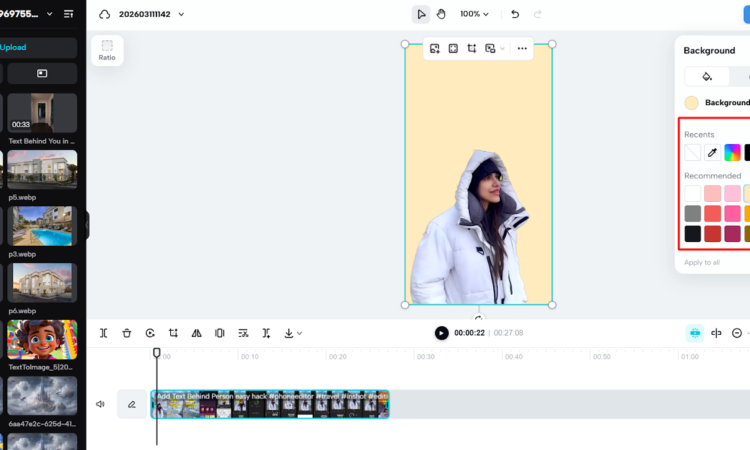
Task: Activate the hand pan tool
Action: [x=441, y=14]
